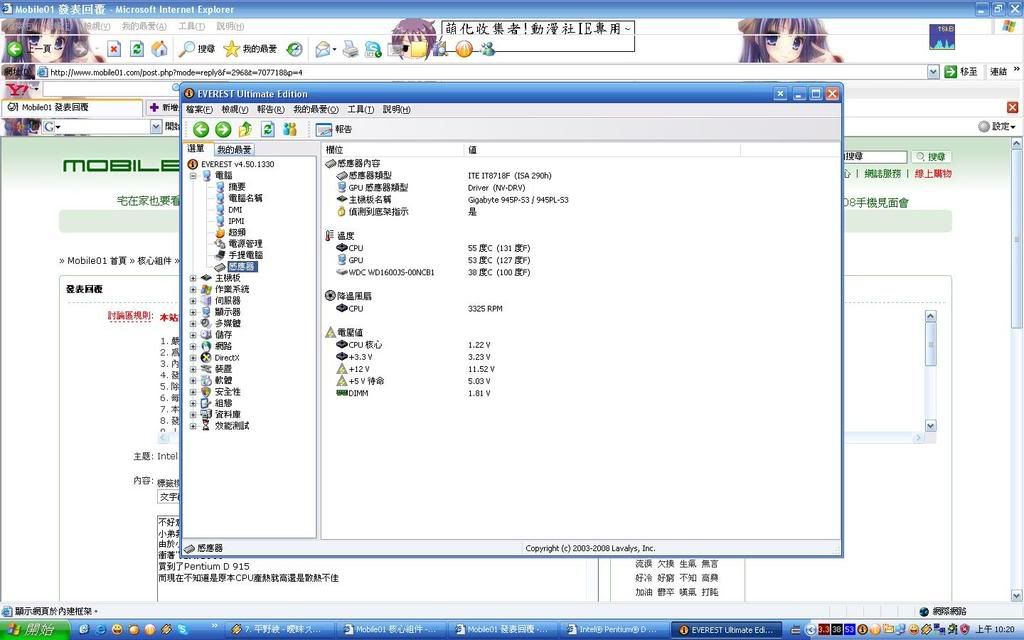Image resolution: width=1024 pixels, height=640 pixels.
Task: Click the Internet Explorer 搜尋 search icon
Action: click(197, 49)
